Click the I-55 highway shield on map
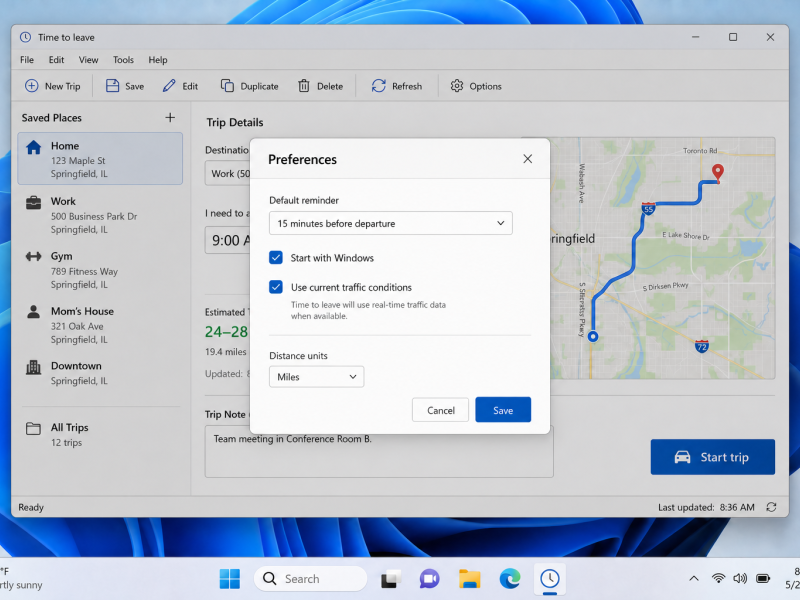Viewport: 800px width, 600px height. click(648, 209)
